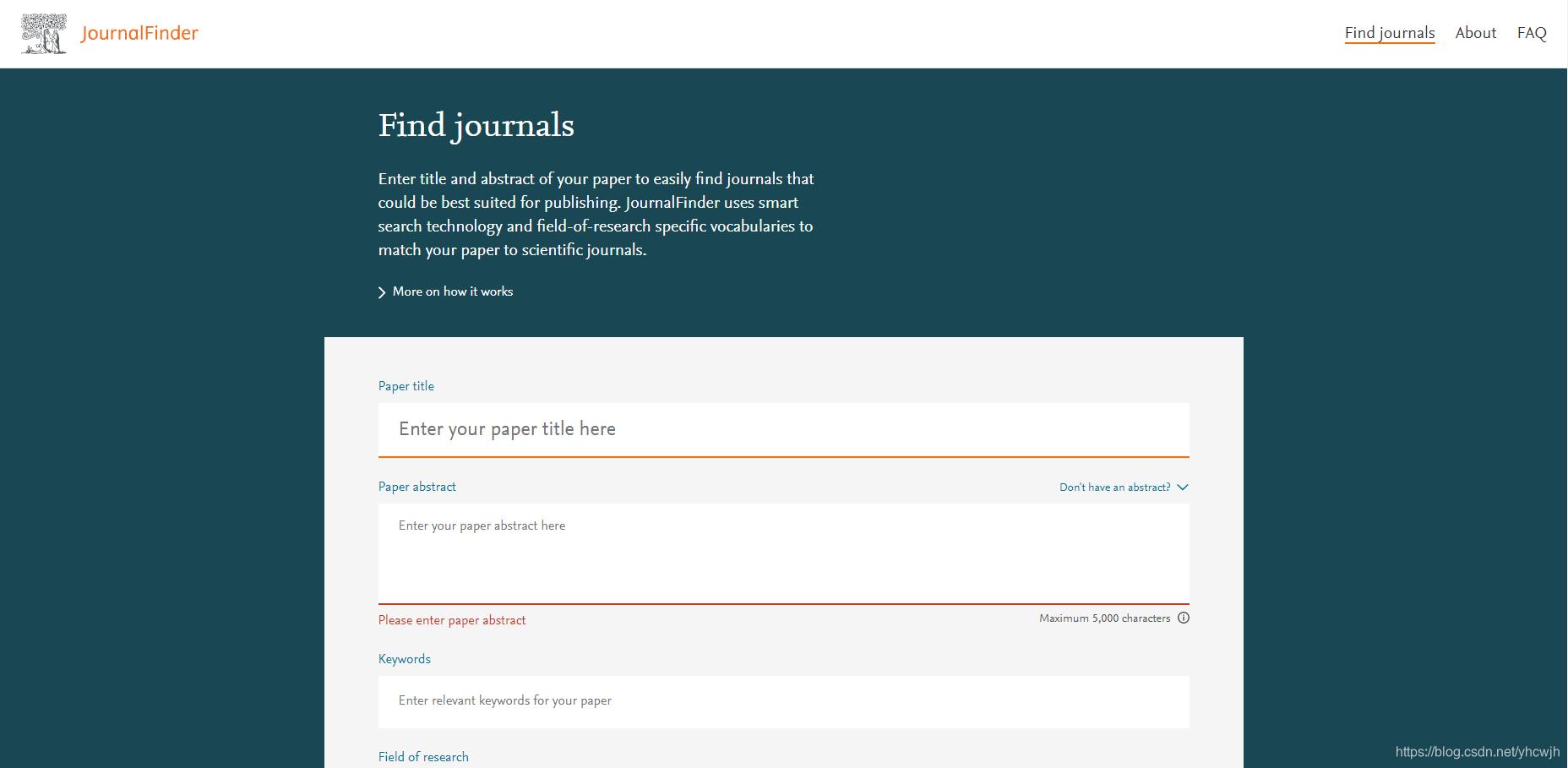Click the Maximum 5,000 characters text
Image resolution: width=1568 pixels, height=768 pixels.
(x=1105, y=618)
